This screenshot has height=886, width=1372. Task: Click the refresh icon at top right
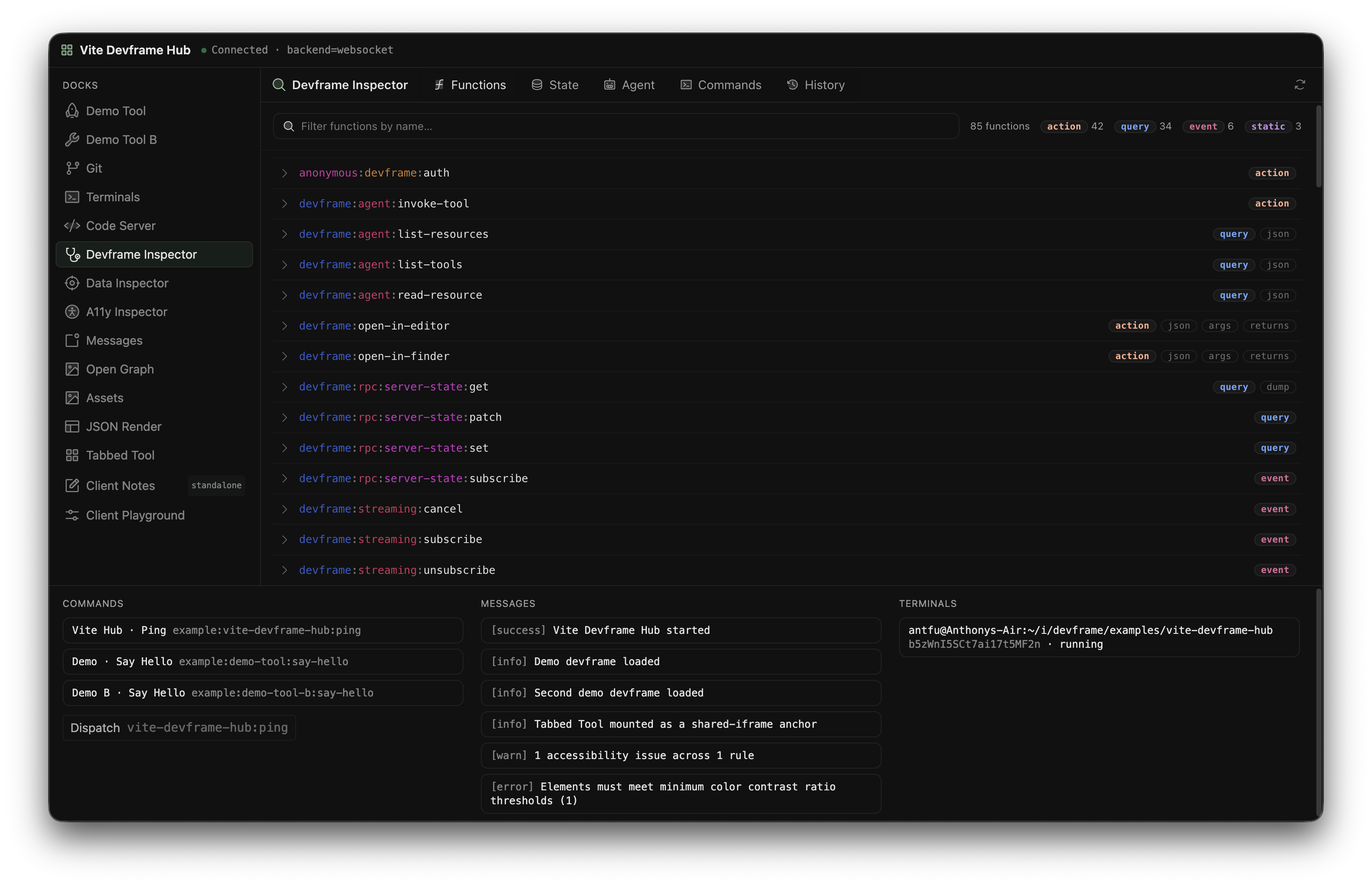1299,85
